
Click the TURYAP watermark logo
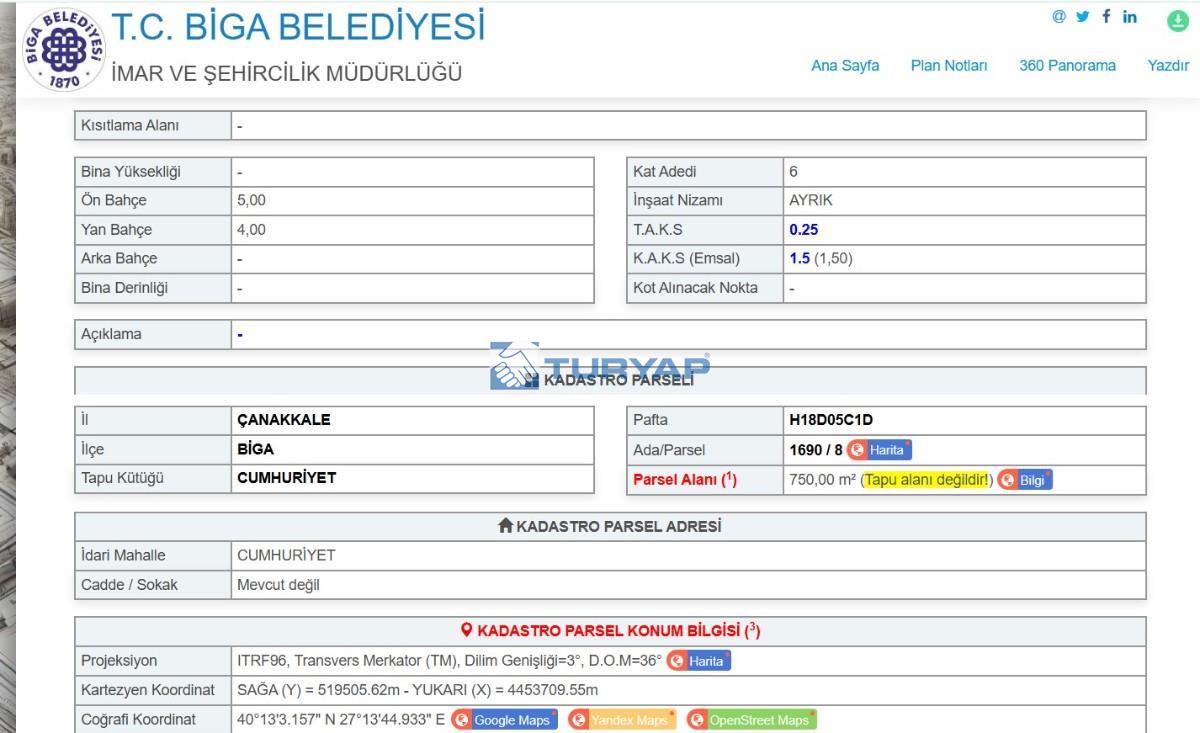coord(600,366)
